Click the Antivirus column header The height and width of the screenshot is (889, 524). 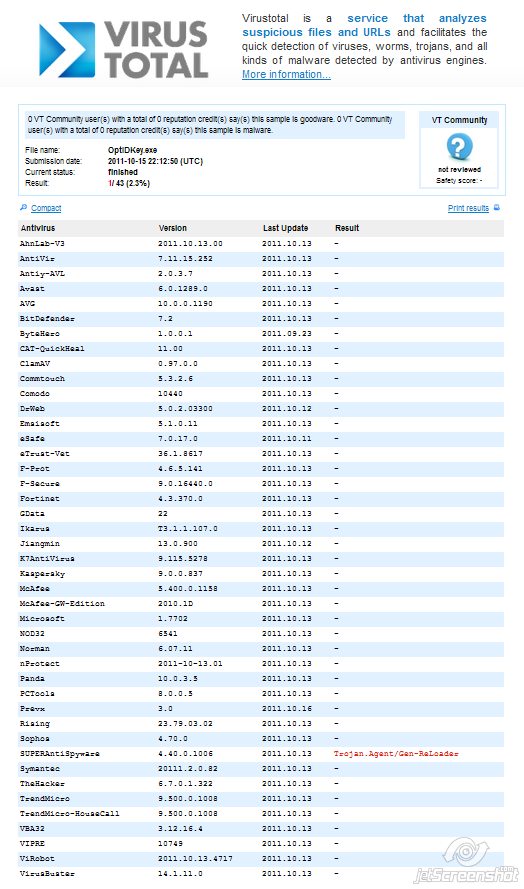[x=38, y=228]
